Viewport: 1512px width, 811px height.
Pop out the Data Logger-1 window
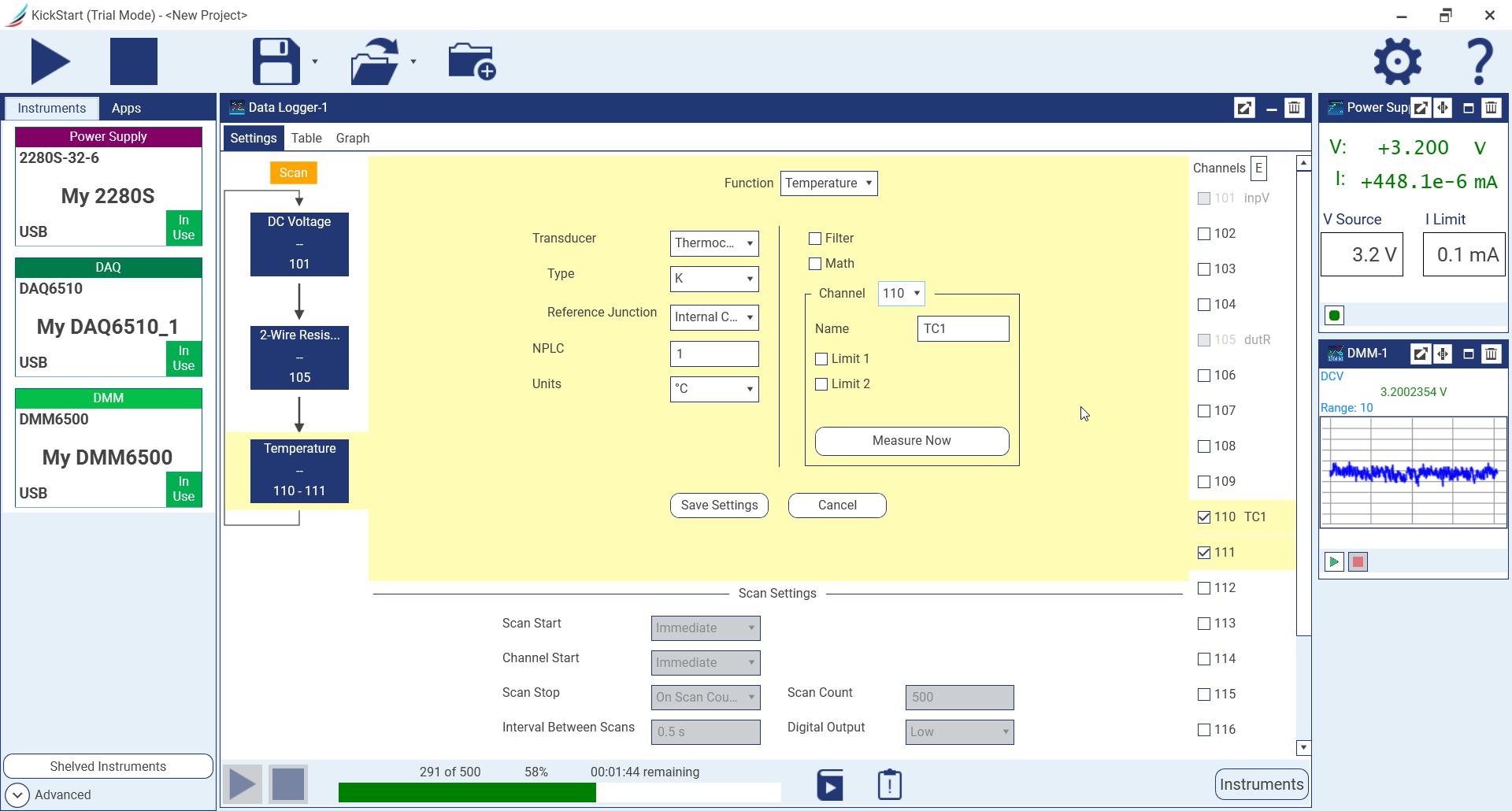pos(1244,108)
